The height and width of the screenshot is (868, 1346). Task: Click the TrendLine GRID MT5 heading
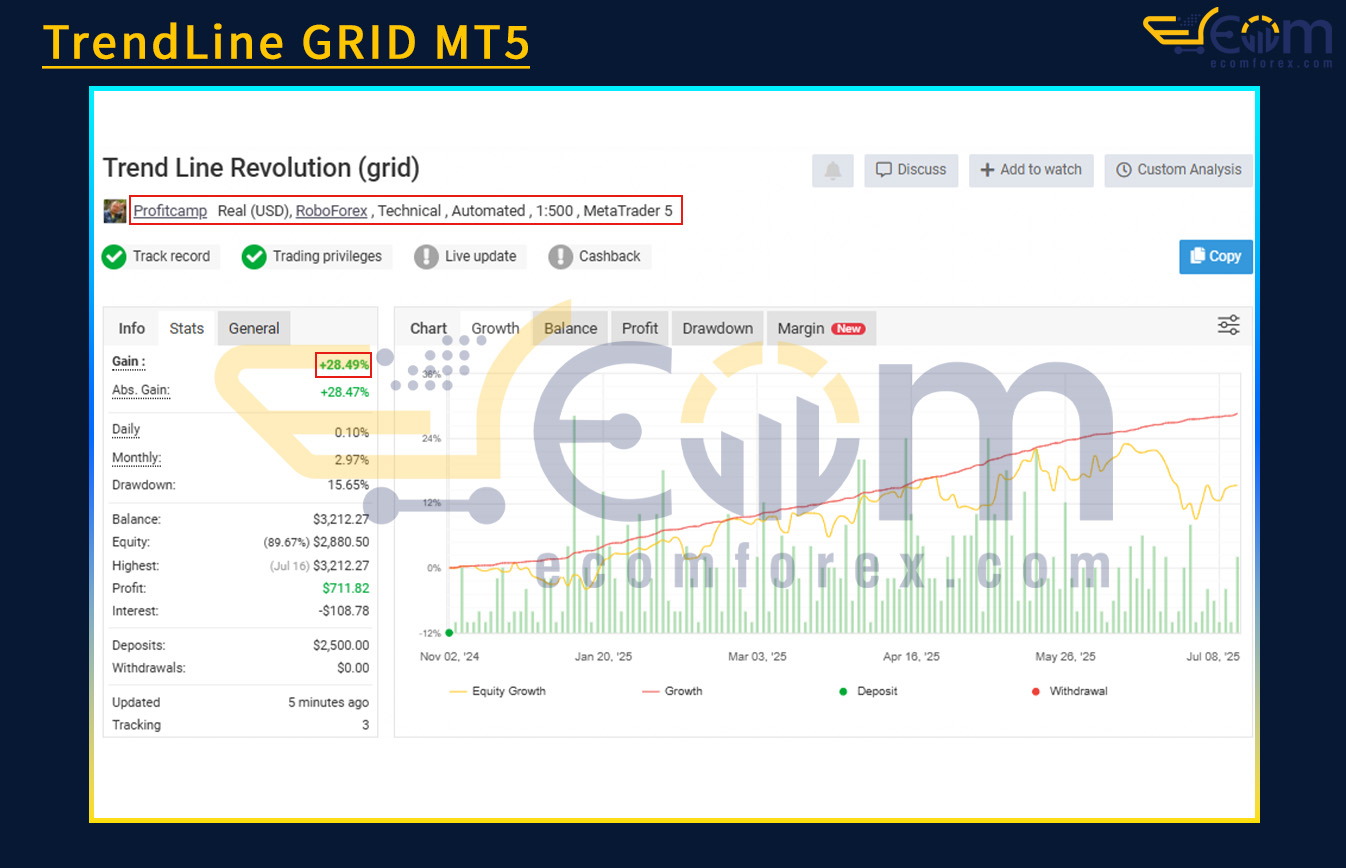pos(286,42)
